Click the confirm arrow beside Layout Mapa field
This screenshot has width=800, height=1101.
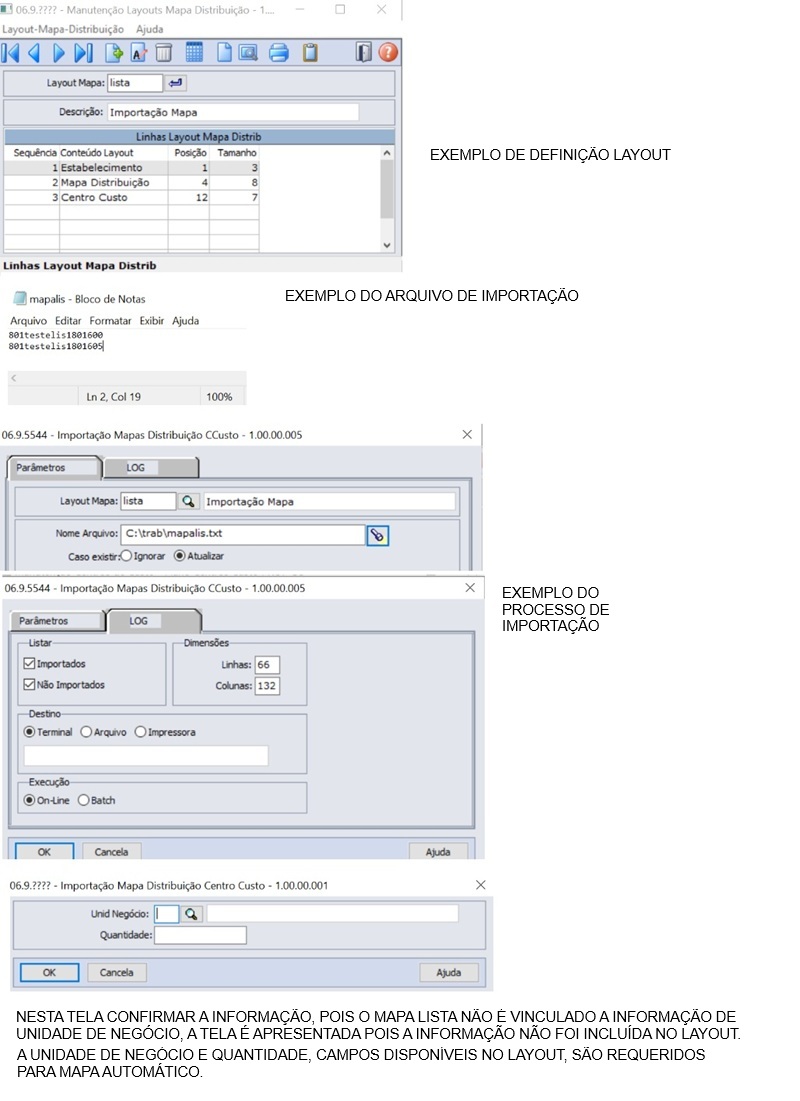tap(176, 83)
